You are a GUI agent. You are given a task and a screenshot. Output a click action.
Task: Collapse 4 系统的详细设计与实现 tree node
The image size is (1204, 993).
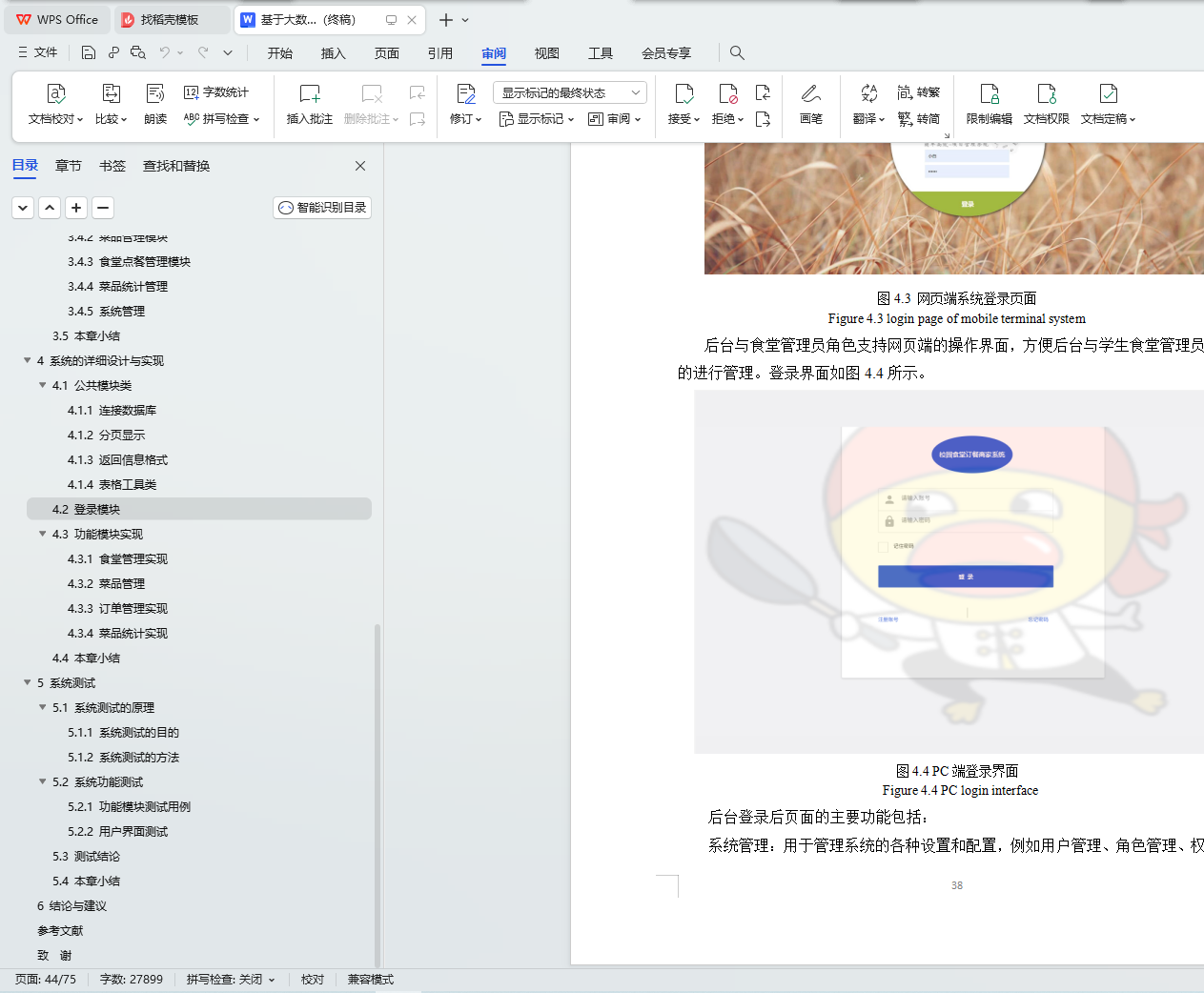click(x=27, y=360)
